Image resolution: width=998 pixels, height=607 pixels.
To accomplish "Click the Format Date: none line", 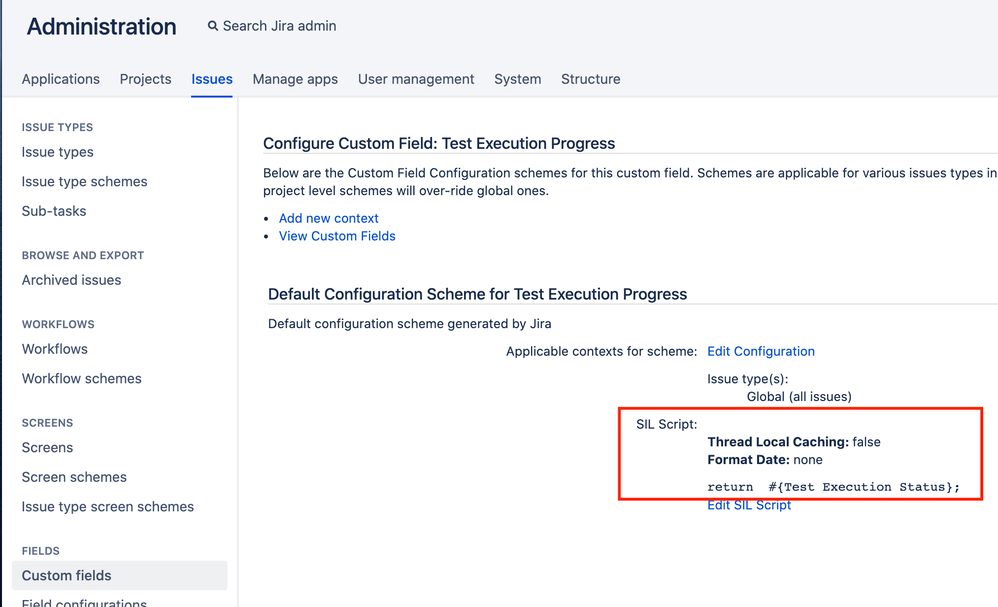I will pos(764,459).
